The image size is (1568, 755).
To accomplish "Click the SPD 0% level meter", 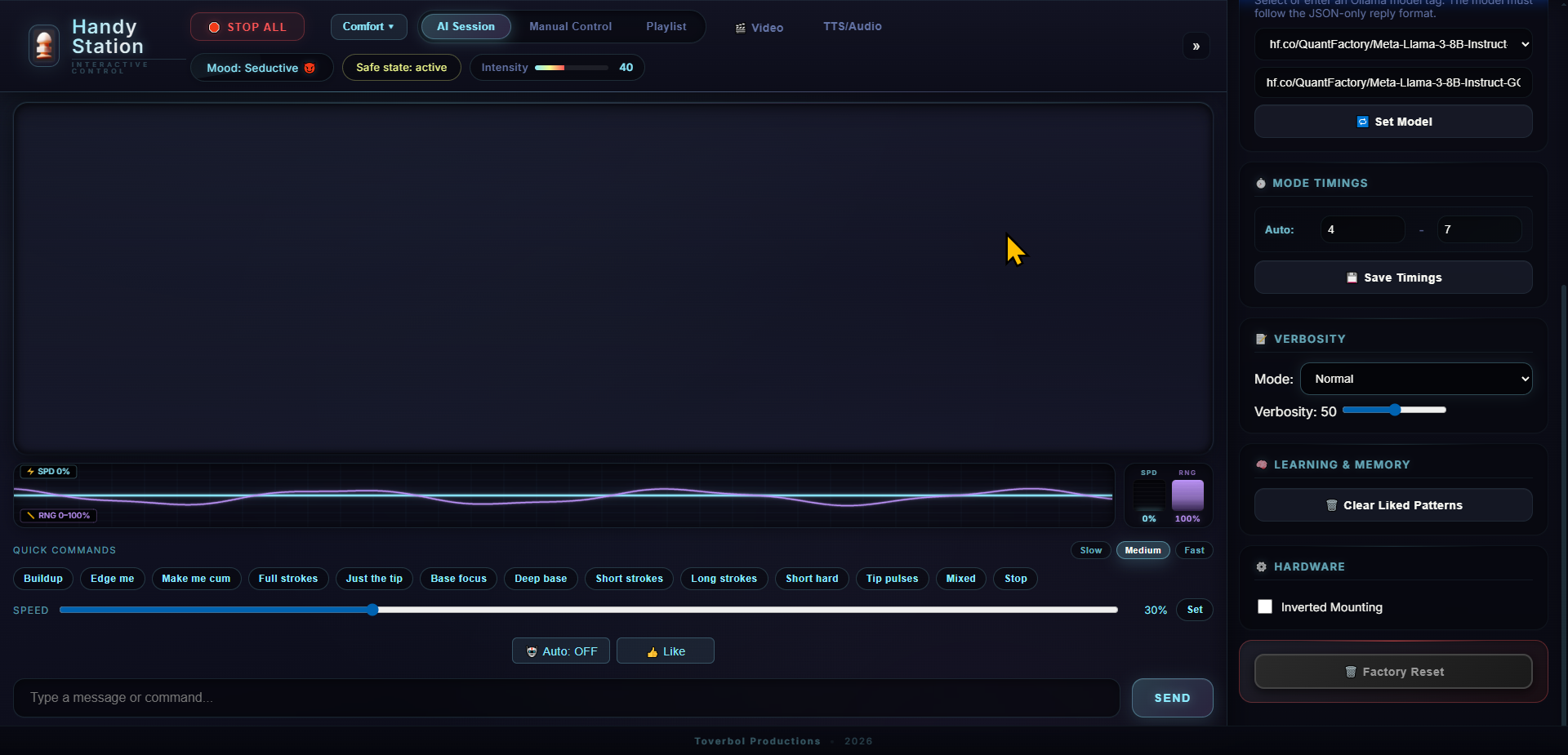I will tap(1149, 495).
